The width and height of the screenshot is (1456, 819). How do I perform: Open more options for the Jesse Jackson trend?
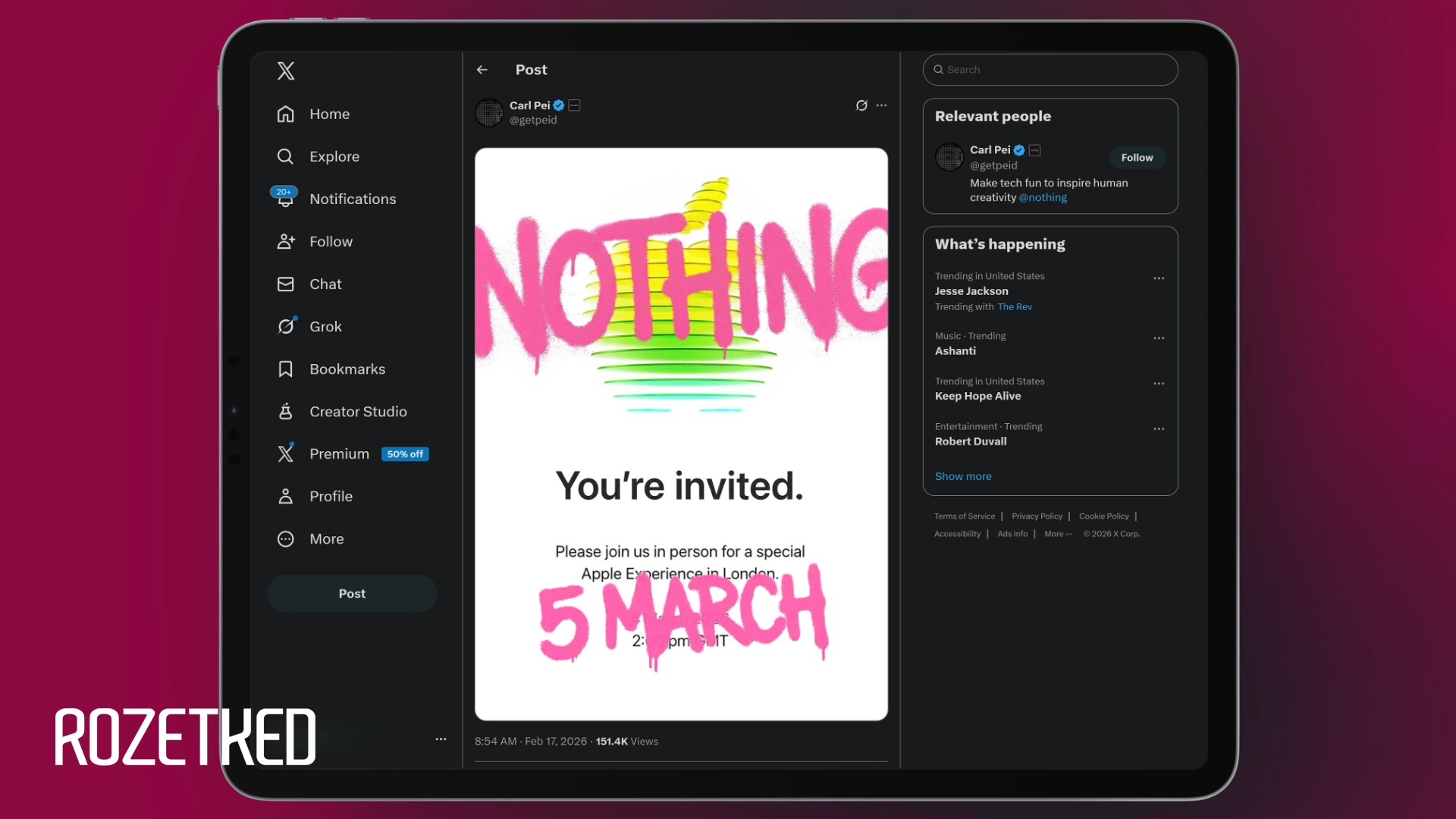[1159, 278]
